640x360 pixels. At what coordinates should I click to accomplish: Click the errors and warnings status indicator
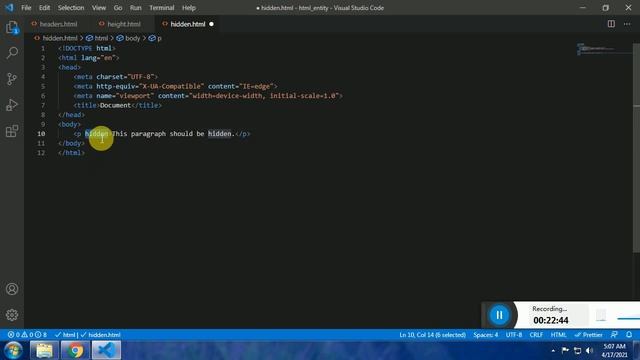[x=27, y=335]
